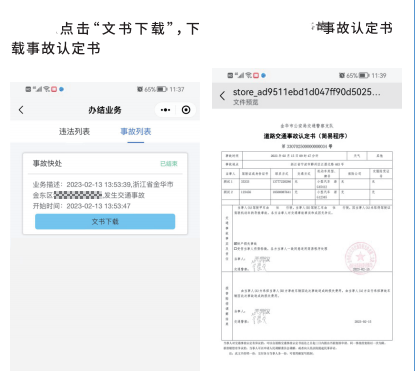Click the blue 文书下载 button
Viewport: 415px width, 371px height.
click(105, 221)
